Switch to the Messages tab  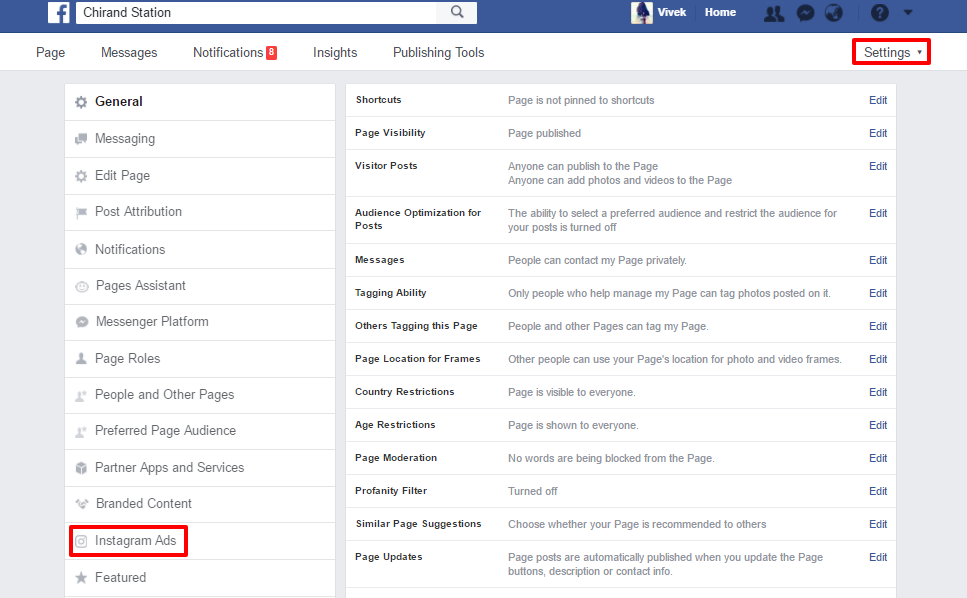[x=129, y=52]
